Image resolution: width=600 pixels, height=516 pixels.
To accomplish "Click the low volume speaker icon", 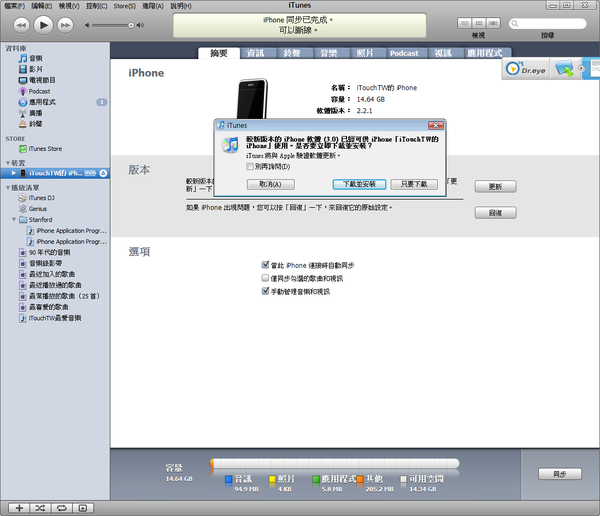I will [x=87, y=25].
